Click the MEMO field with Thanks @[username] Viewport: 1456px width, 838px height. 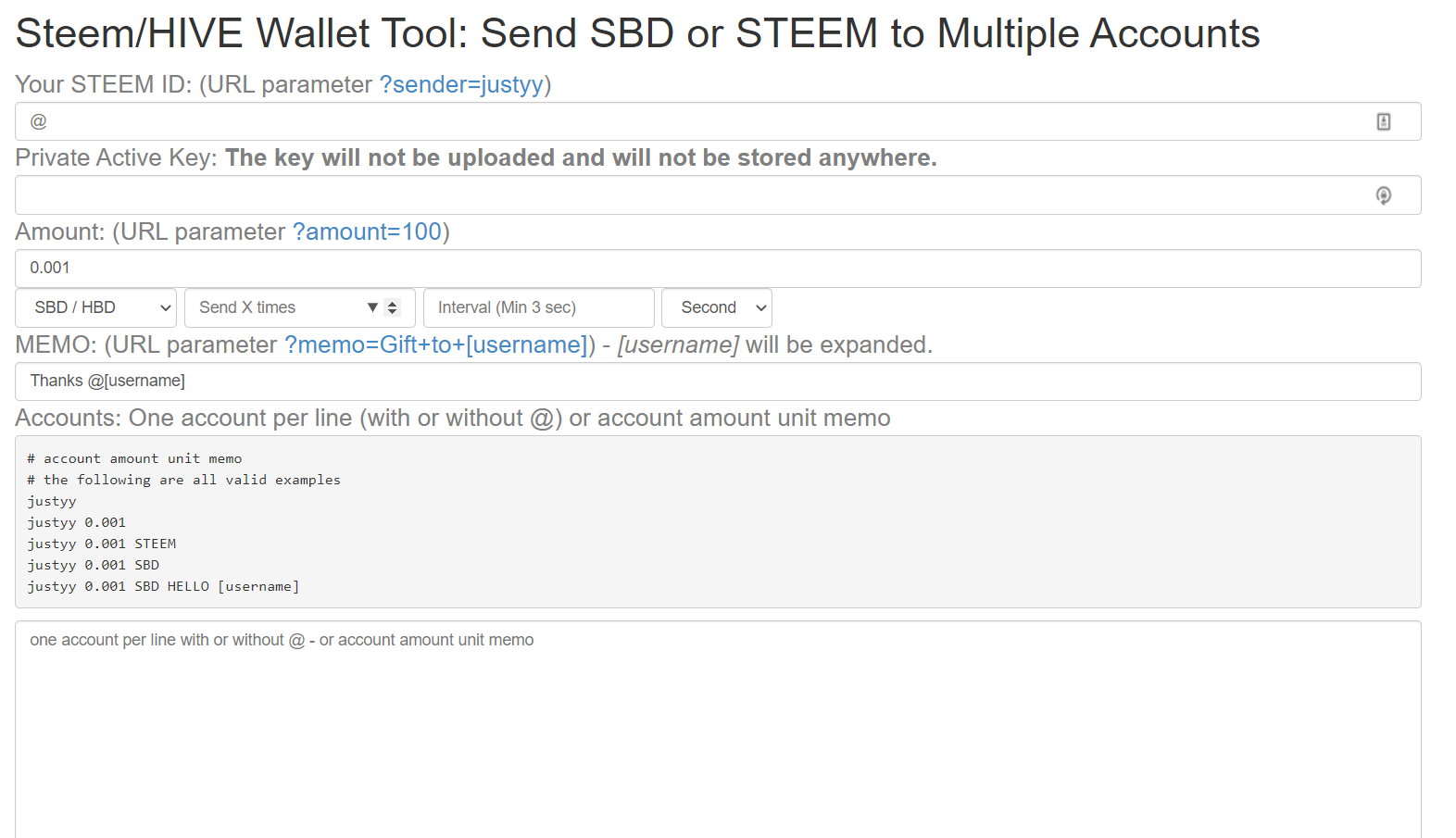click(x=718, y=381)
